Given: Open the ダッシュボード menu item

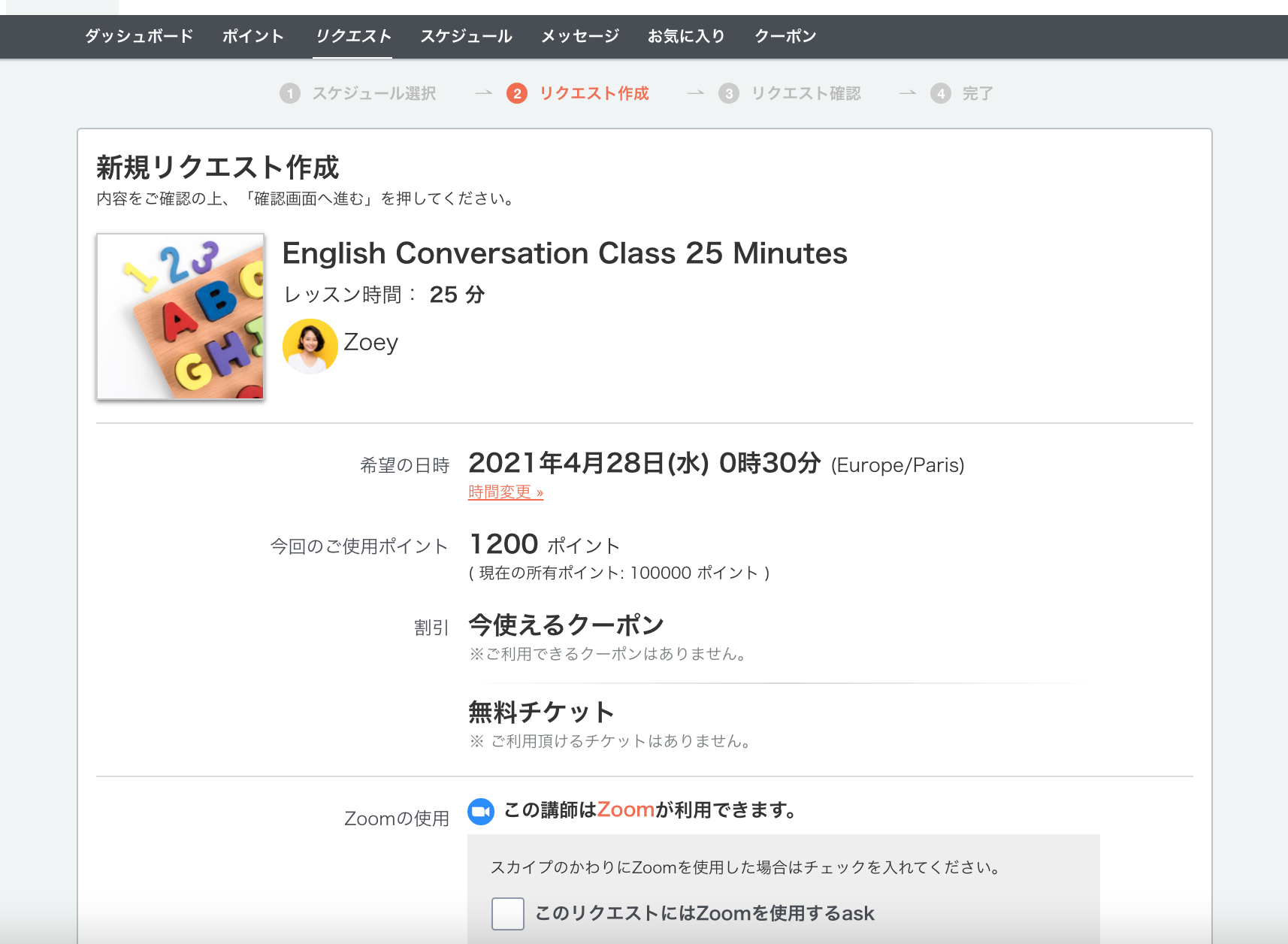Looking at the screenshot, I should pyautogui.click(x=139, y=36).
